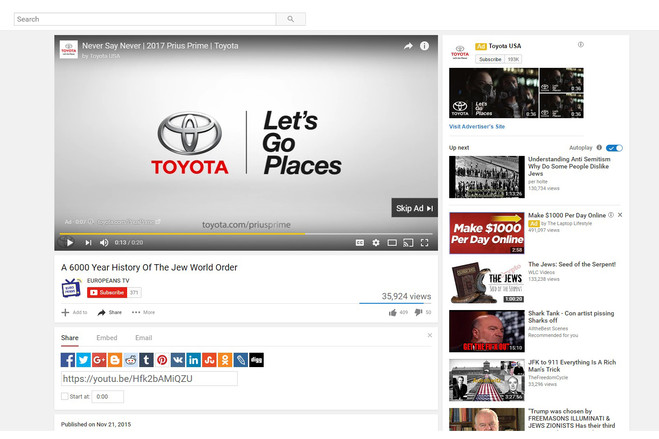This screenshot has height=439, width=659.
Task: Open JFK to 911 Everything Is A Rich Man's Trick title
Action: (572, 365)
